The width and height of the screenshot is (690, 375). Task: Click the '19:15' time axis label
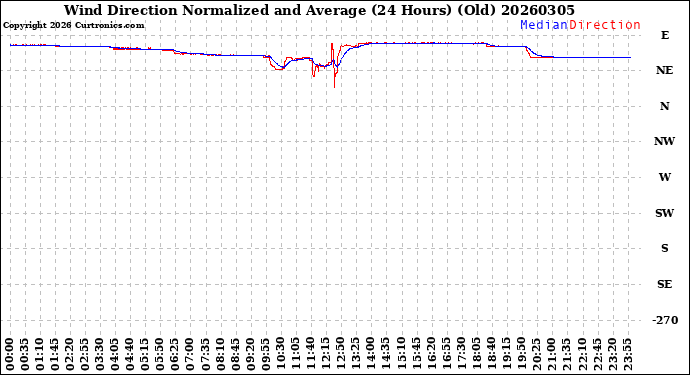(506, 355)
